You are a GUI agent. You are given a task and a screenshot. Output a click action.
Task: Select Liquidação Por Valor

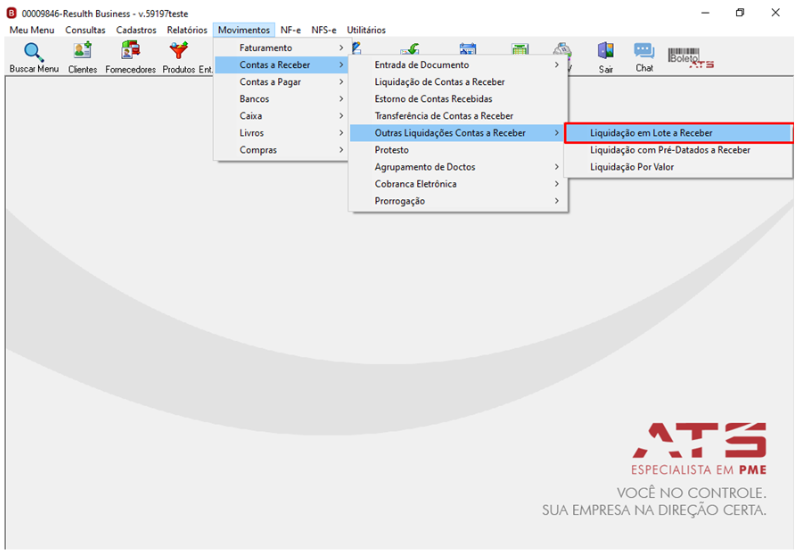pyautogui.click(x=679, y=167)
